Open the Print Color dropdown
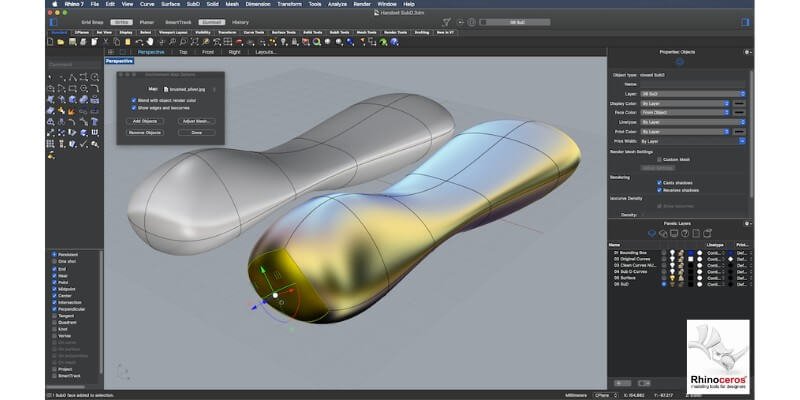 685,132
